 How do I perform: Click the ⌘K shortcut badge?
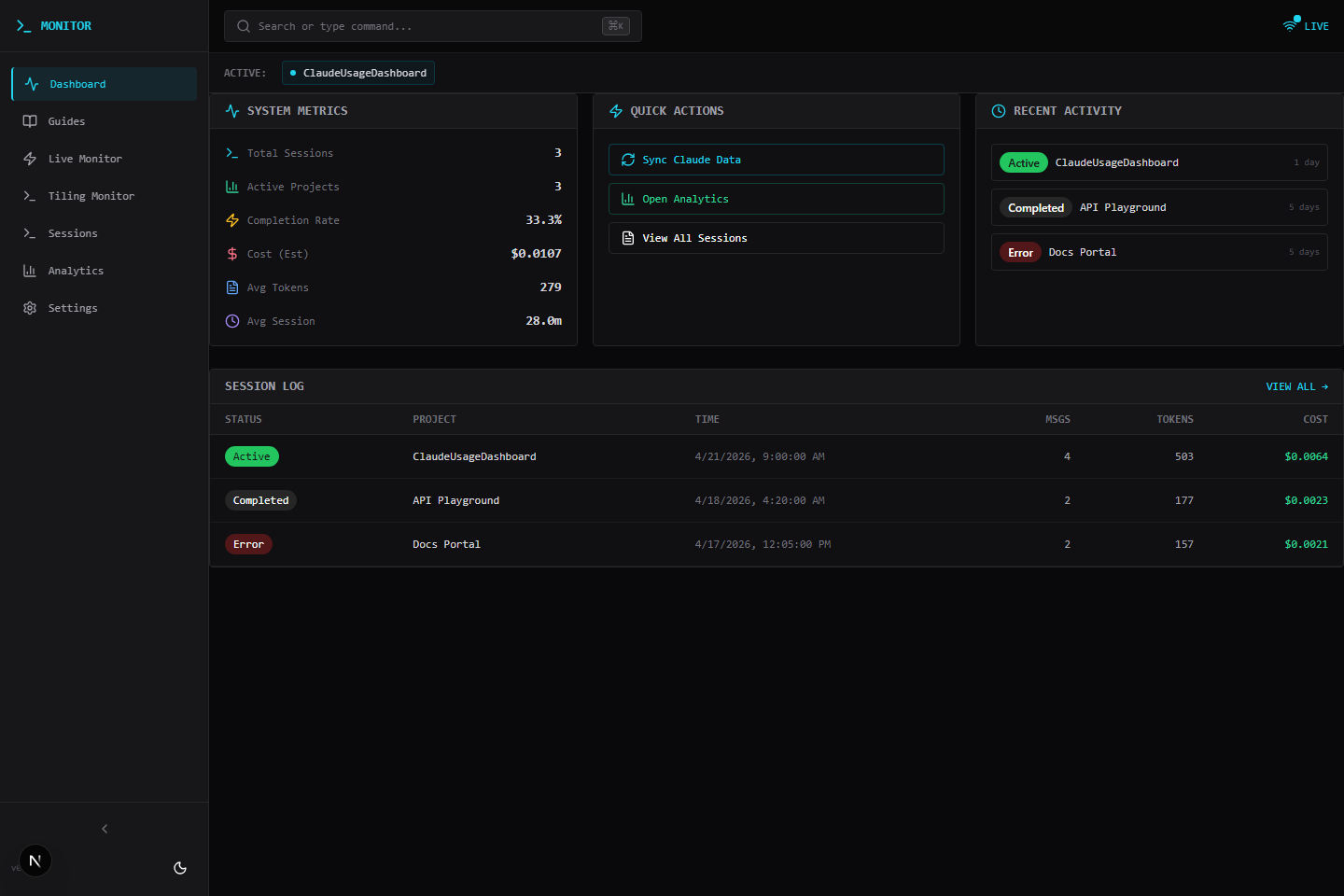(616, 26)
